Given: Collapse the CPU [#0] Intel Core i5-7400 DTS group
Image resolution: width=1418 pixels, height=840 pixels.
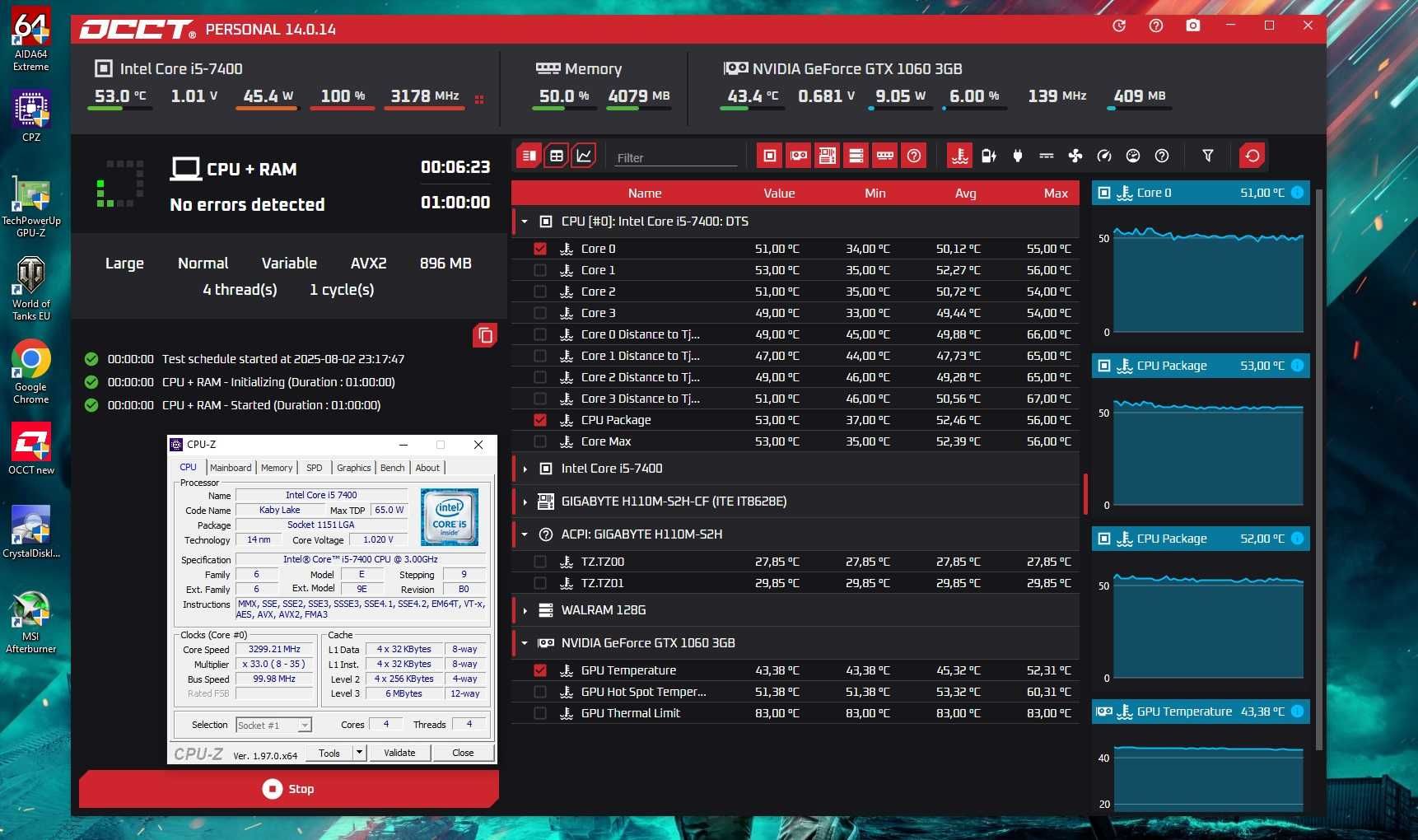Looking at the screenshot, I should [x=525, y=222].
